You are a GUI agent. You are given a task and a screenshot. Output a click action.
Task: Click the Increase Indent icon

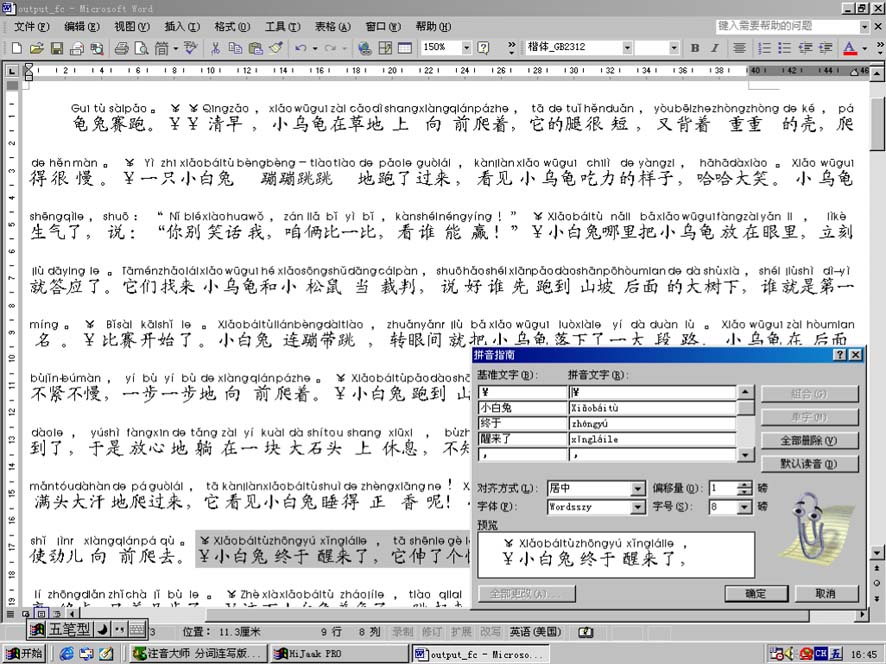pyautogui.click(x=826, y=48)
